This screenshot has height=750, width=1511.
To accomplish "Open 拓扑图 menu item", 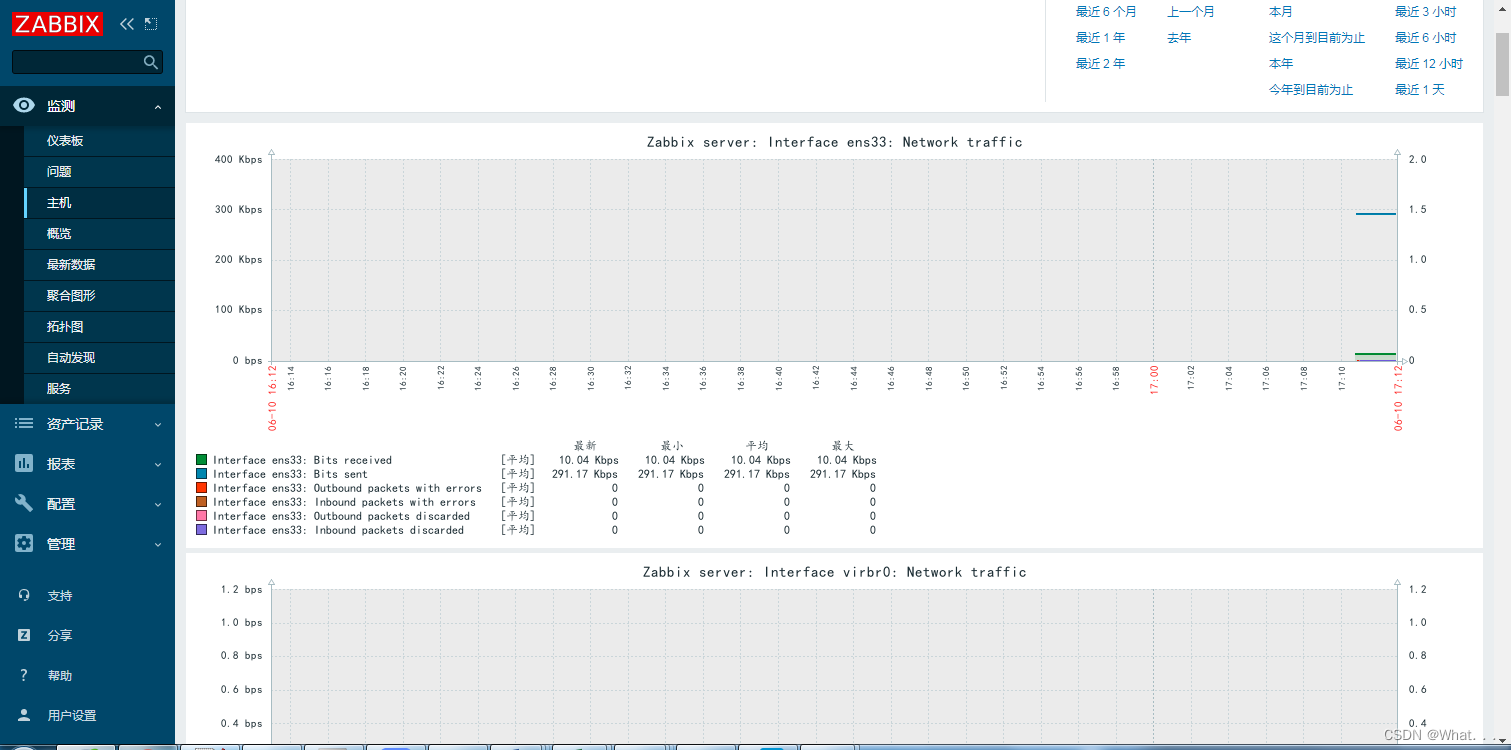I will pyautogui.click(x=99, y=327).
